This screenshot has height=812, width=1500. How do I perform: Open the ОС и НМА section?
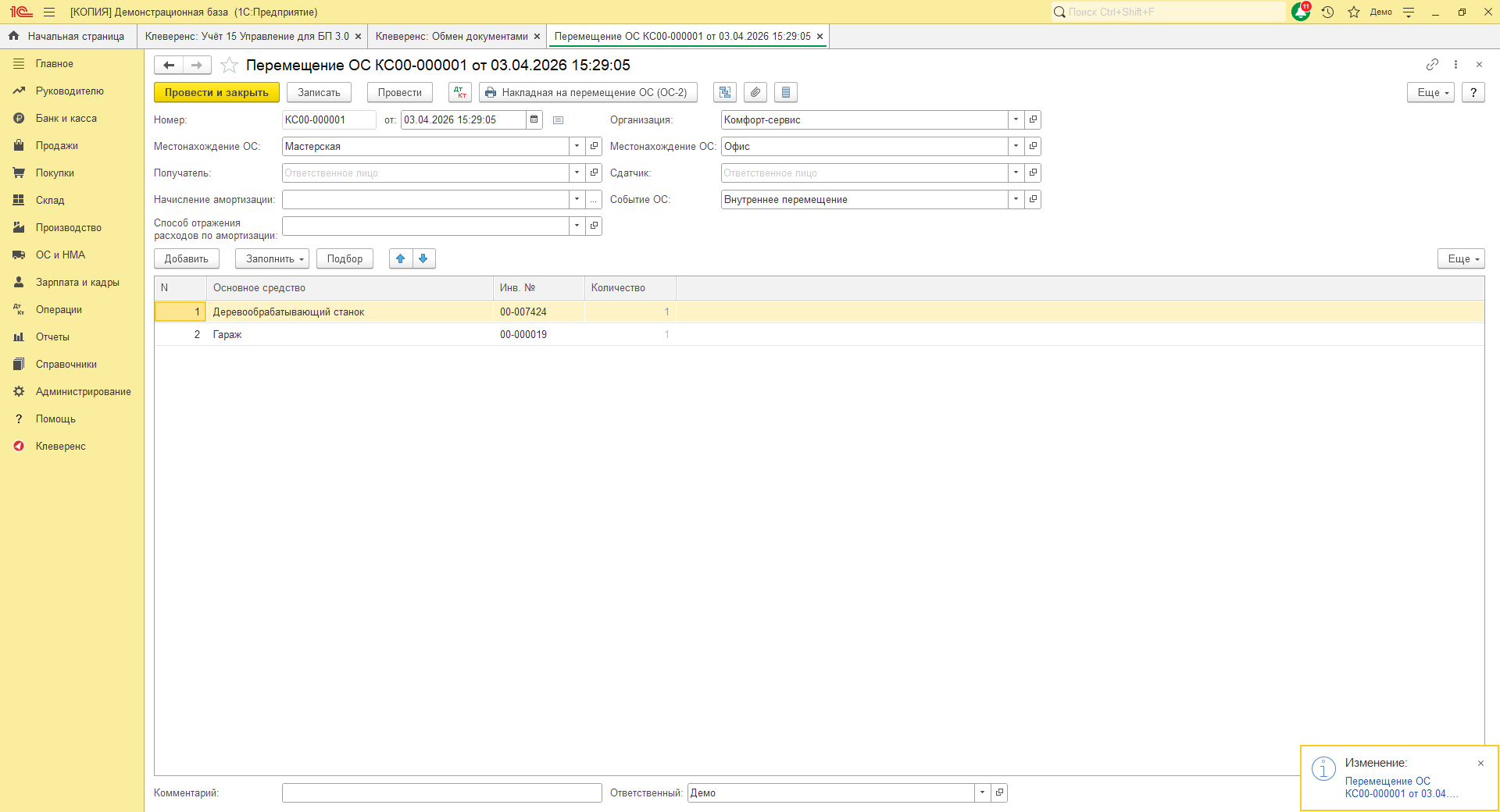[60, 255]
